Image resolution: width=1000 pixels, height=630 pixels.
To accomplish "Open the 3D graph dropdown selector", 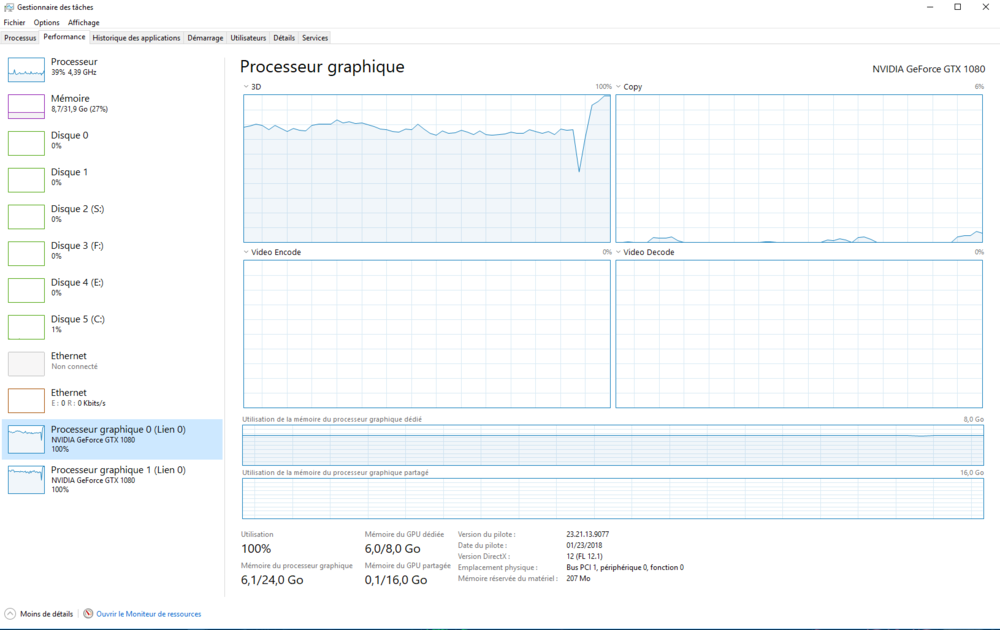I will (x=246, y=87).
